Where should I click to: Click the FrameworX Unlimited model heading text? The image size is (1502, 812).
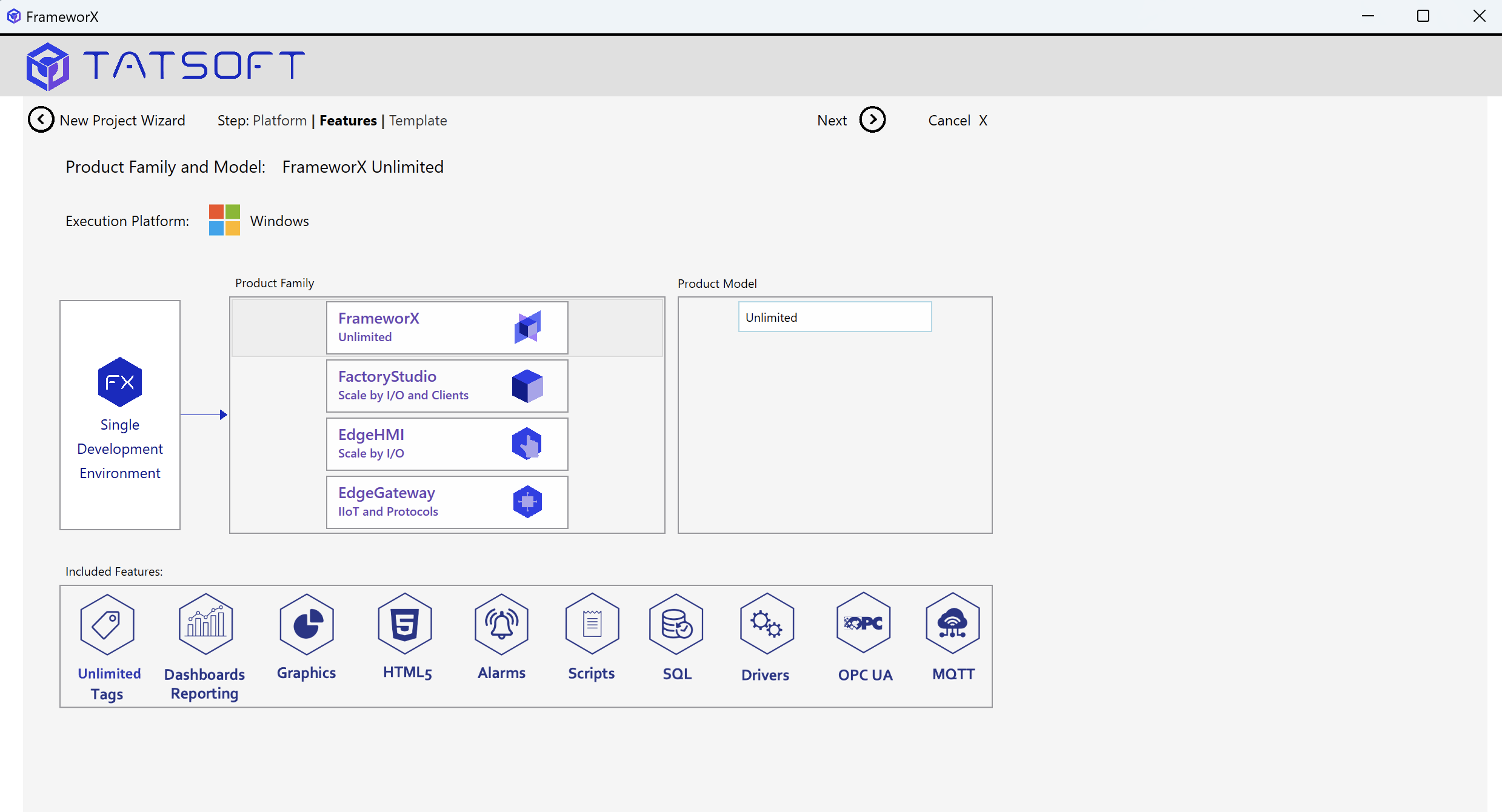coord(363,167)
